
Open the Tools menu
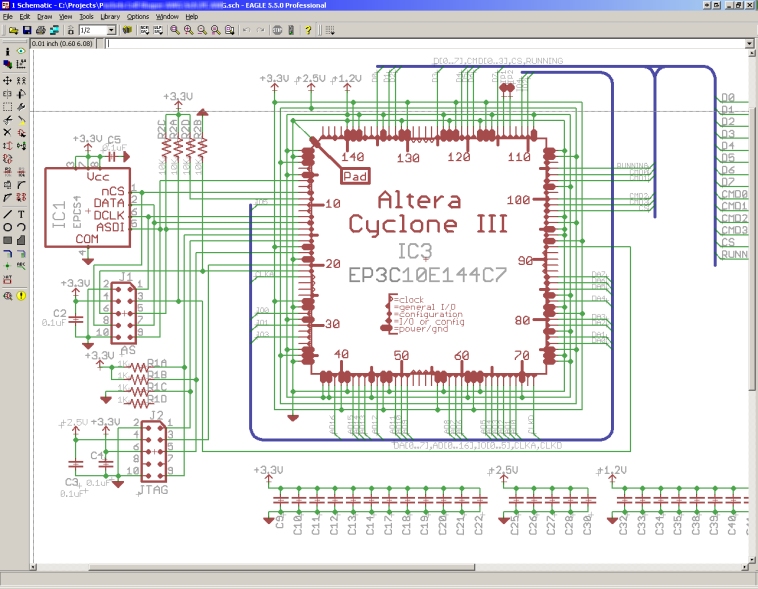86,16
